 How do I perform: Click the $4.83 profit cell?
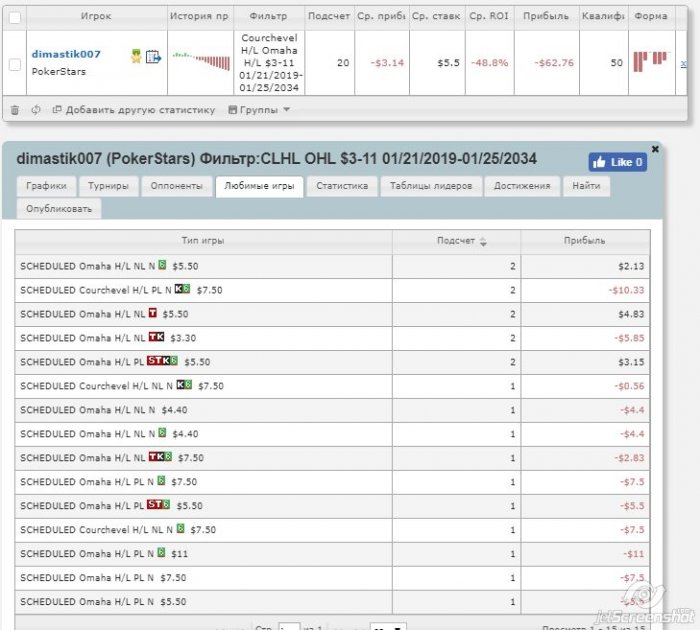(x=585, y=314)
